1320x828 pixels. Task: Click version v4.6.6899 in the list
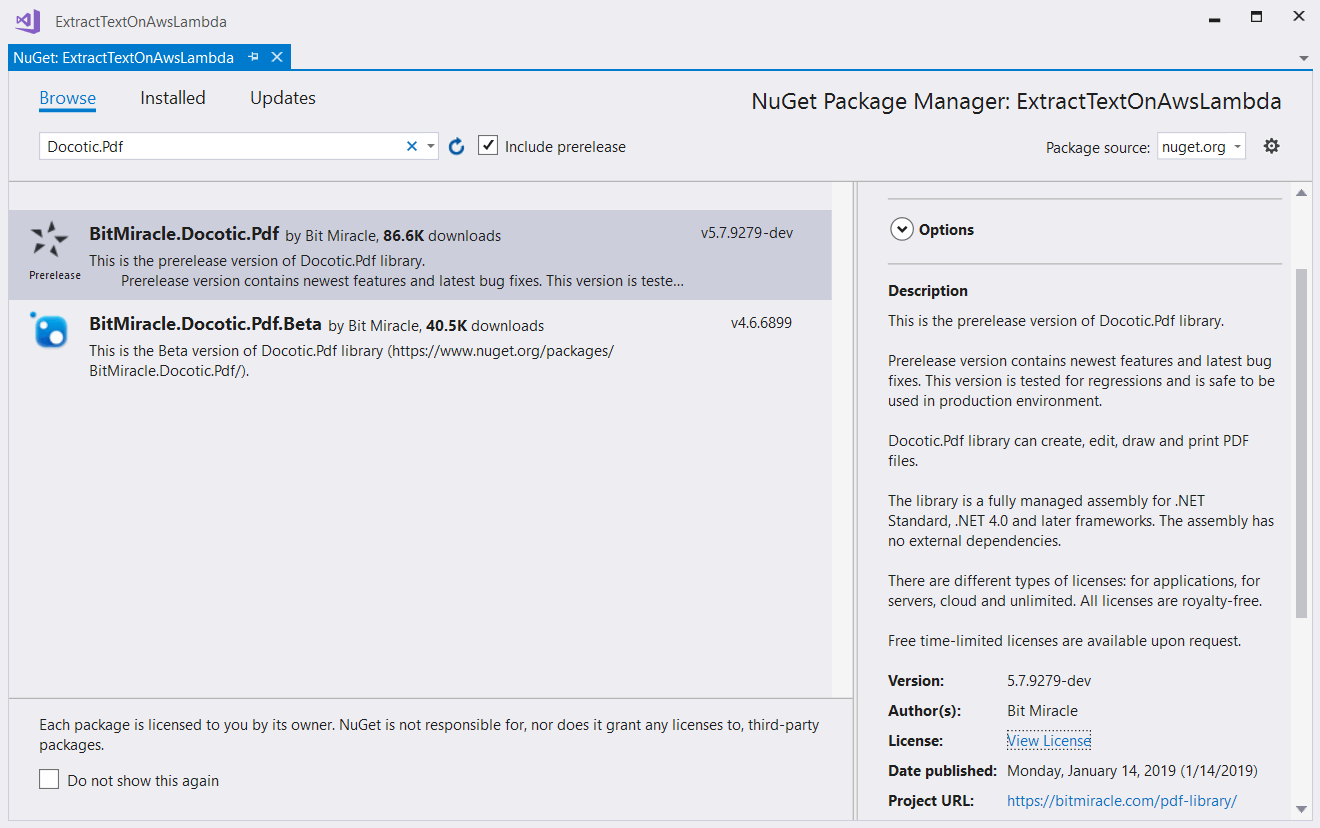[x=761, y=323]
